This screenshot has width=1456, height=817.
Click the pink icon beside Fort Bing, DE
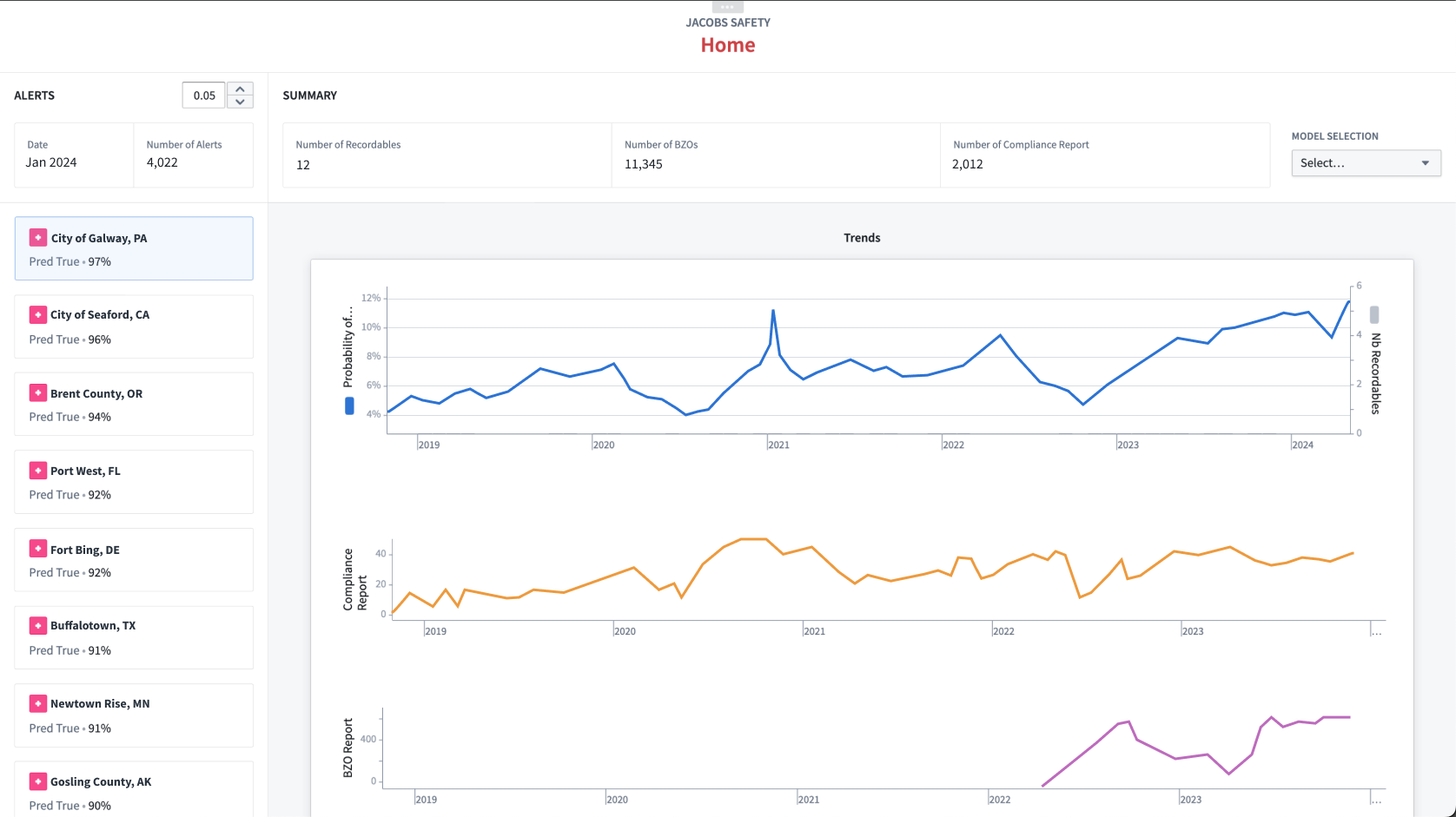tap(38, 549)
